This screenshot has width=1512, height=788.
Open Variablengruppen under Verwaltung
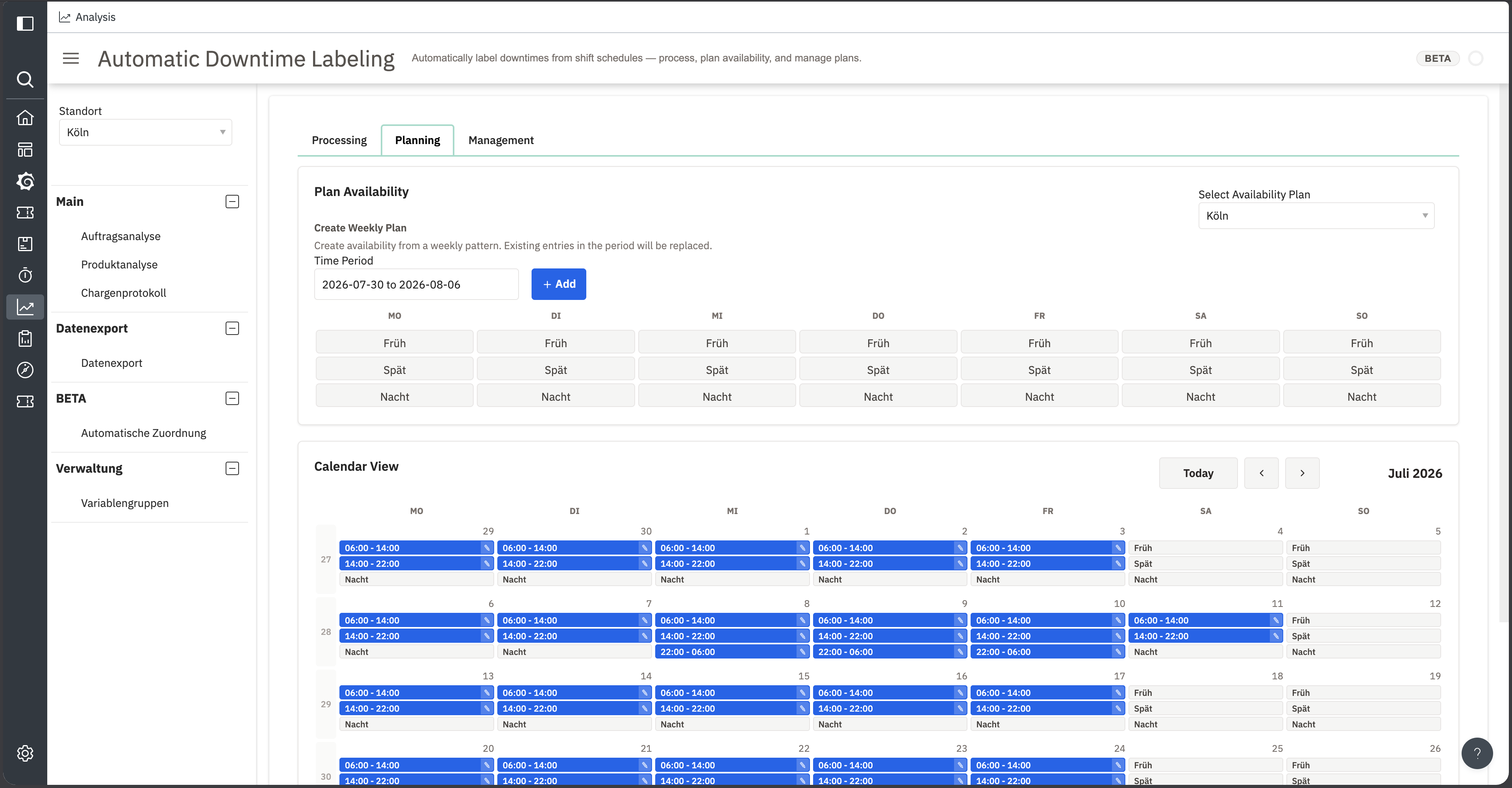[125, 503]
